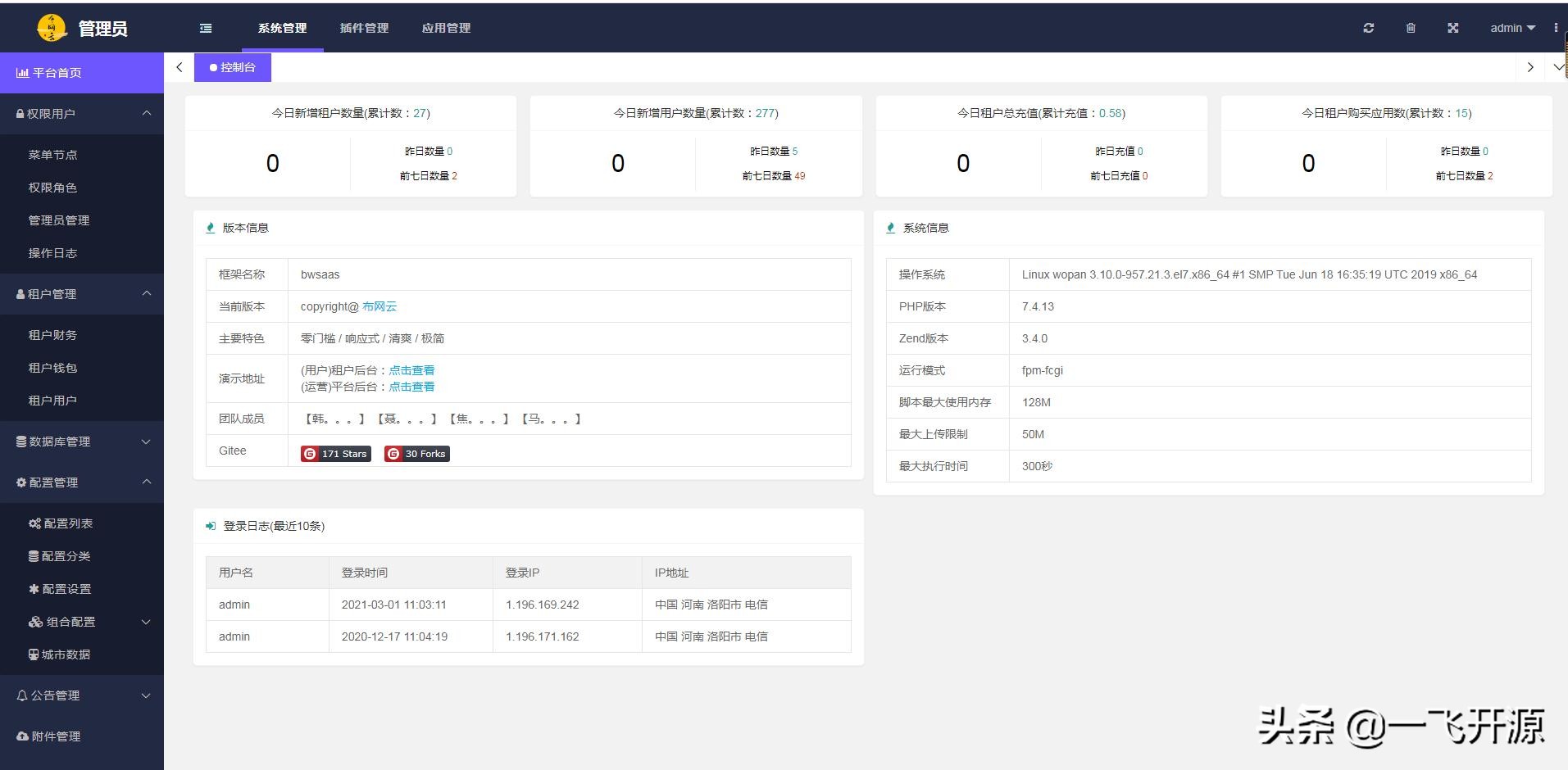Toggle fullscreen icon in top bar
This screenshot has height=770, width=1568.
click(1452, 28)
